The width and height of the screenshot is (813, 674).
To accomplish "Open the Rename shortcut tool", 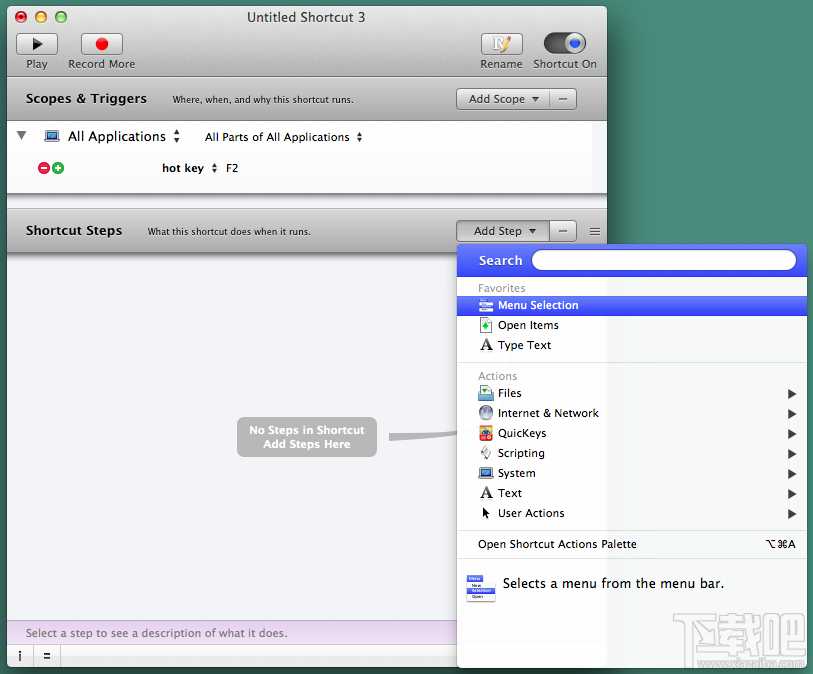I will click(x=501, y=44).
